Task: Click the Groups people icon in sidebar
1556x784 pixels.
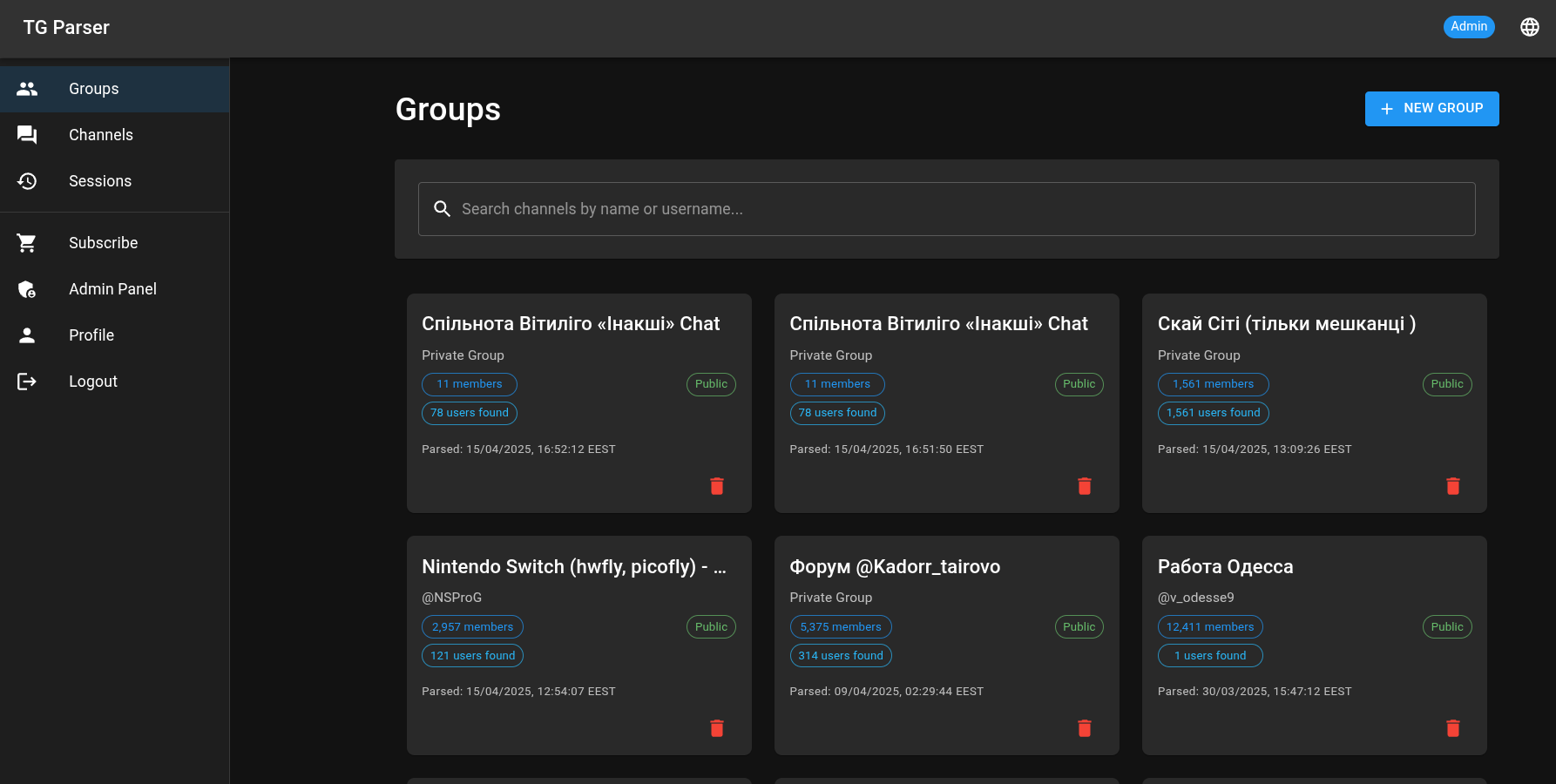Action: (27, 89)
